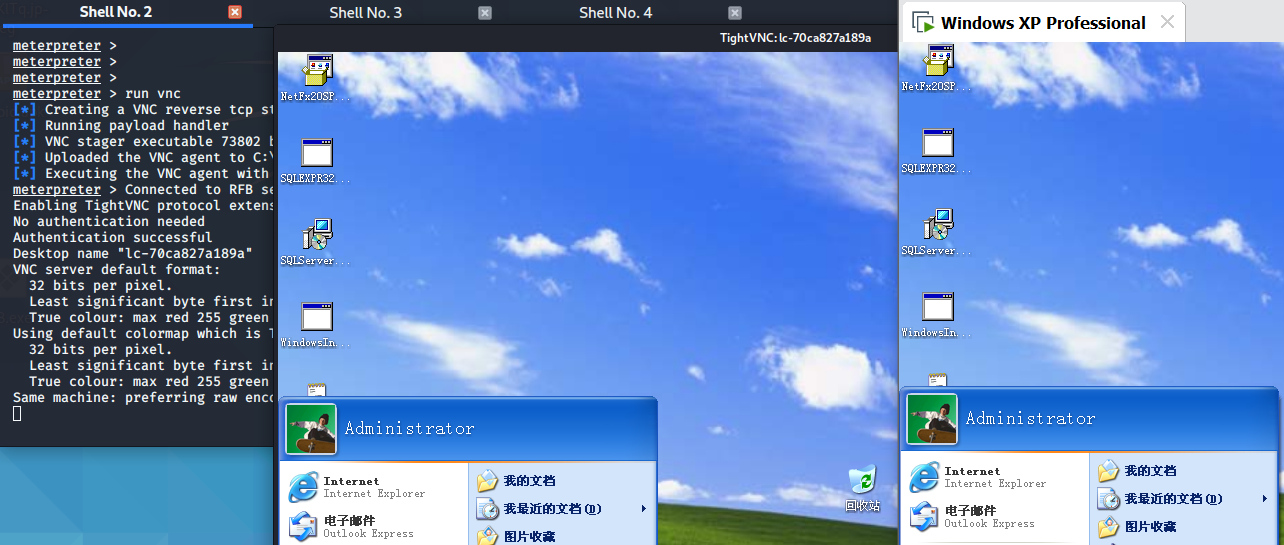Click the Administrator name in TightVNC menu

pos(410,429)
